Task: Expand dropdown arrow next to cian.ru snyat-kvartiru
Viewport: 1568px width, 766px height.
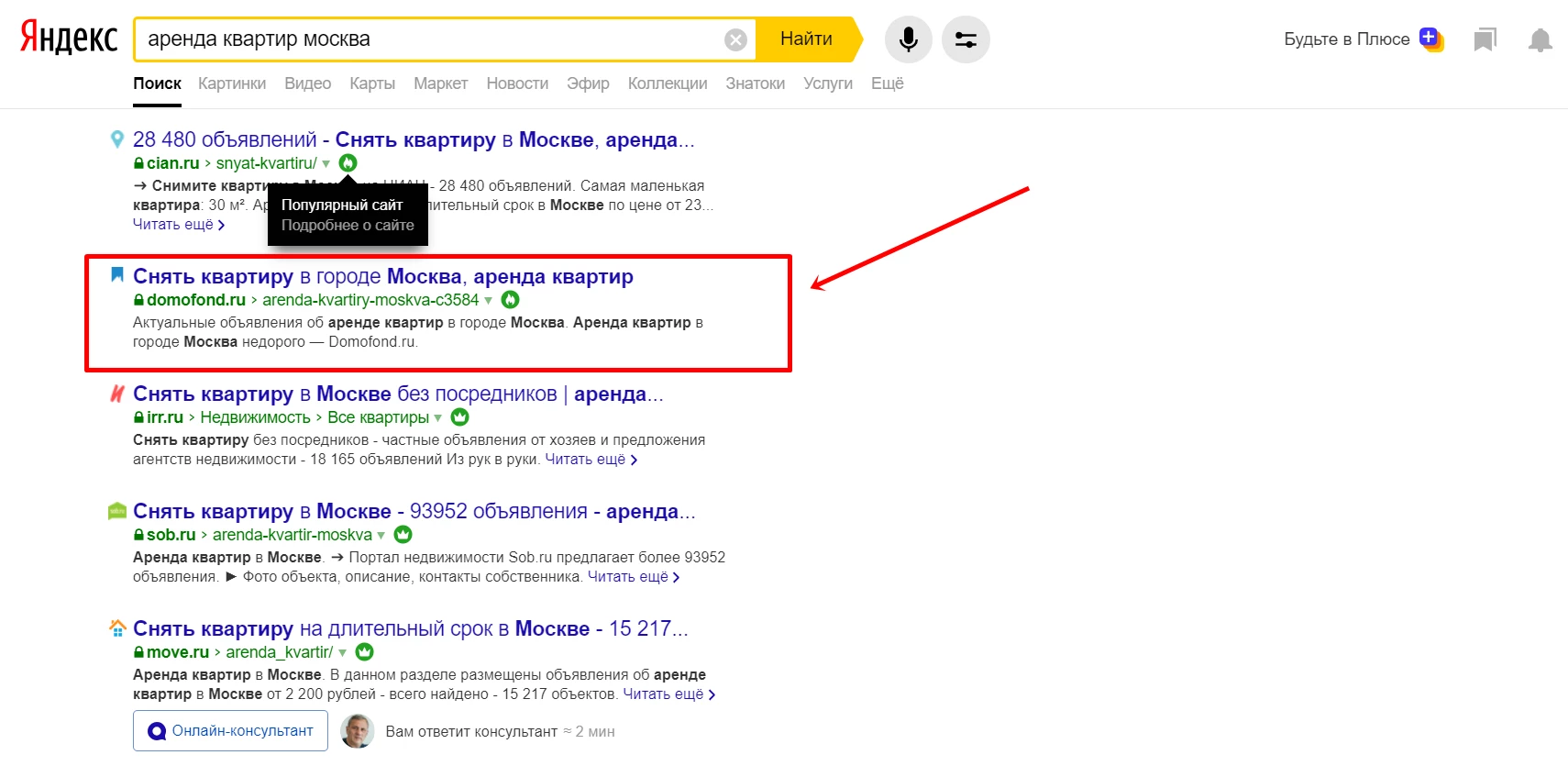Action: click(326, 164)
